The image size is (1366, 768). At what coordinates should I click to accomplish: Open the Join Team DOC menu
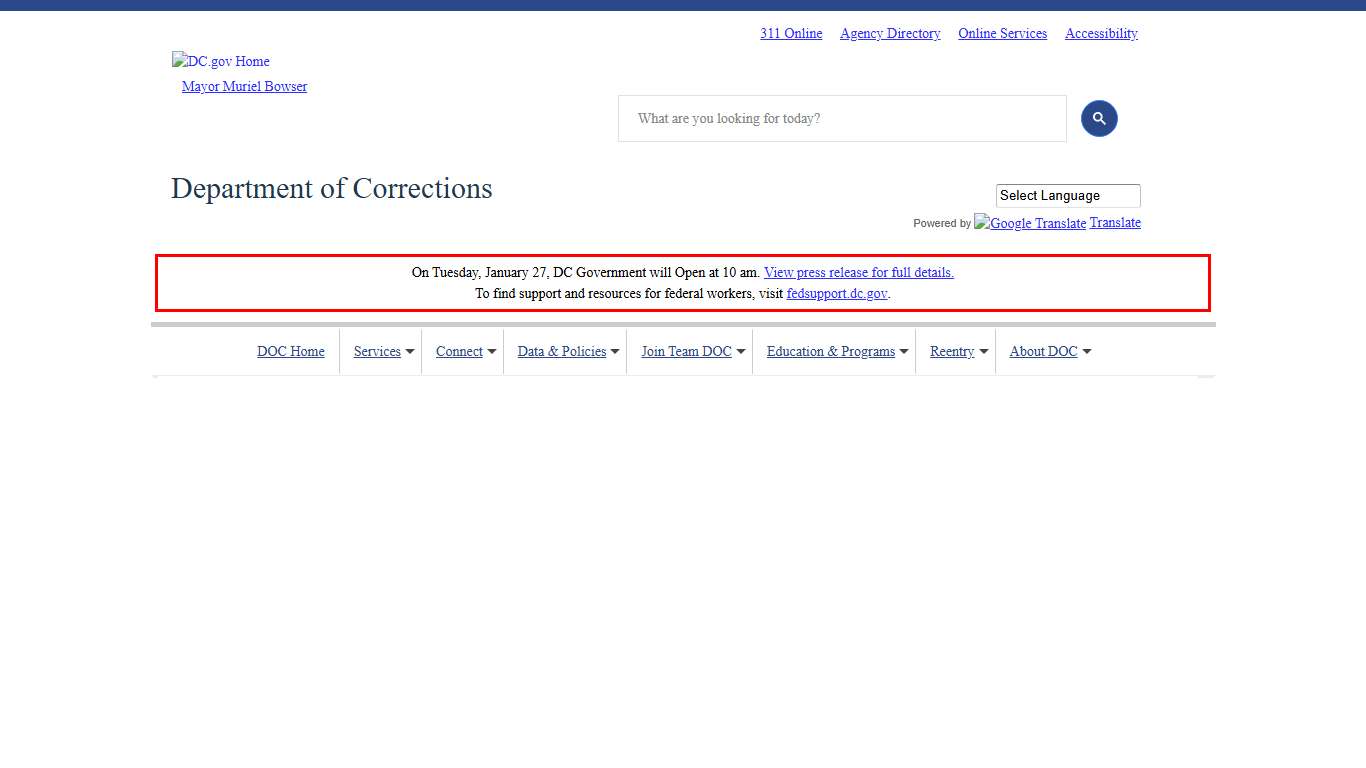pos(686,352)
